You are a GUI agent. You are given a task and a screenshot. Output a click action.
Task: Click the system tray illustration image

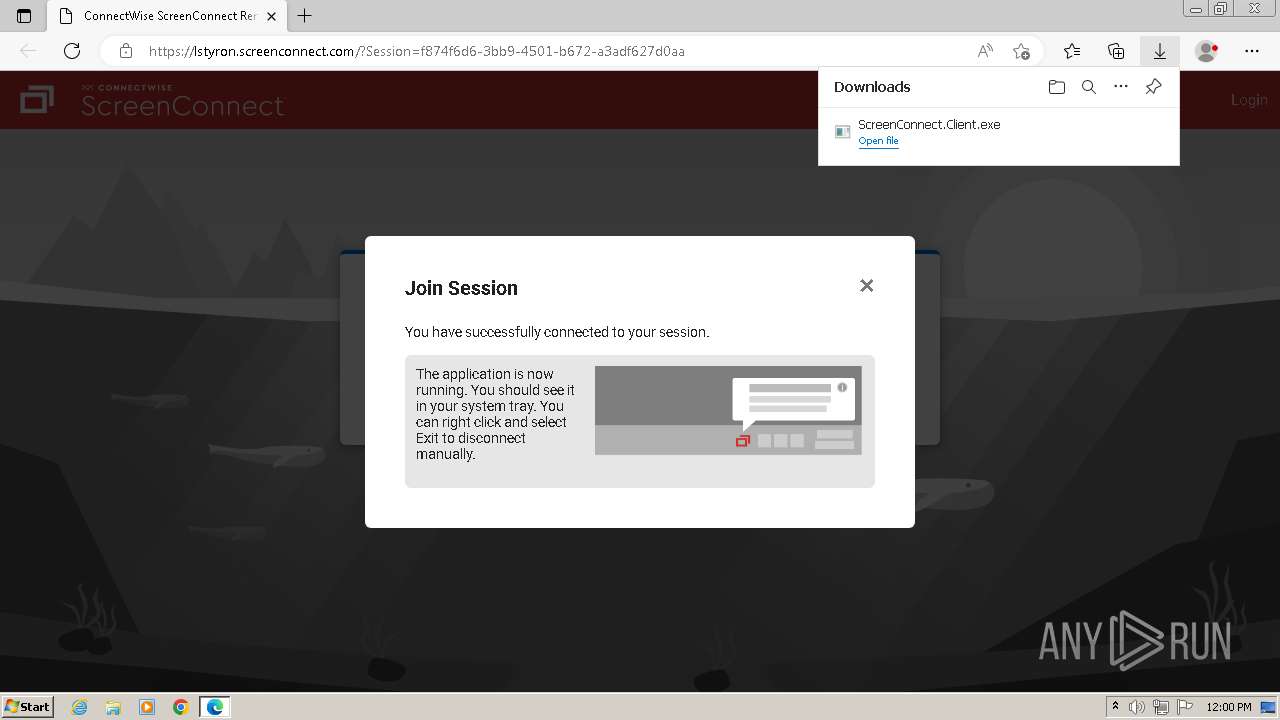pos(728,410)
